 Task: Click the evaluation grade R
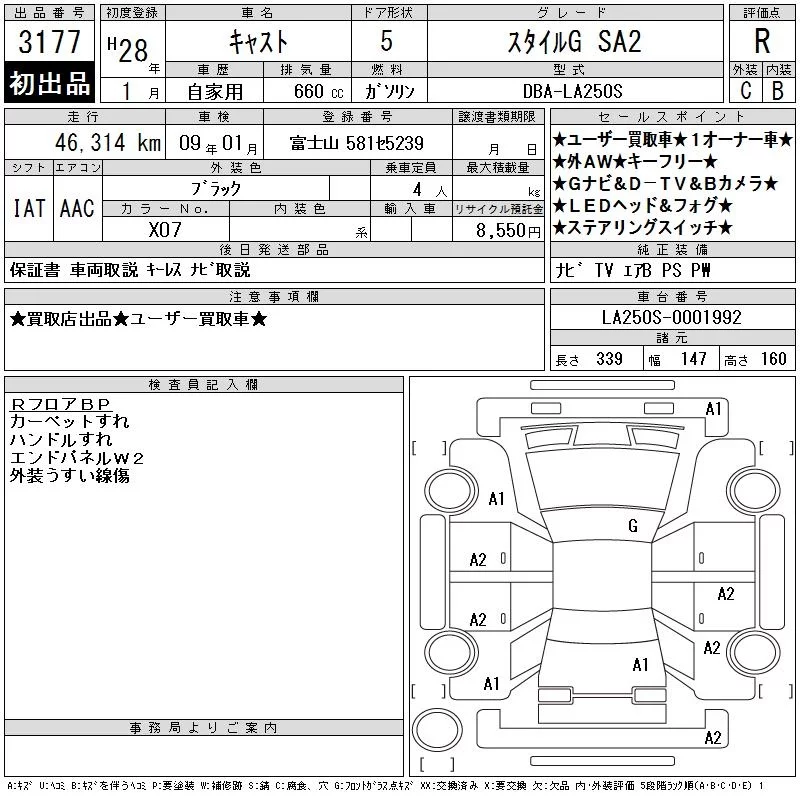coord(762,41)
